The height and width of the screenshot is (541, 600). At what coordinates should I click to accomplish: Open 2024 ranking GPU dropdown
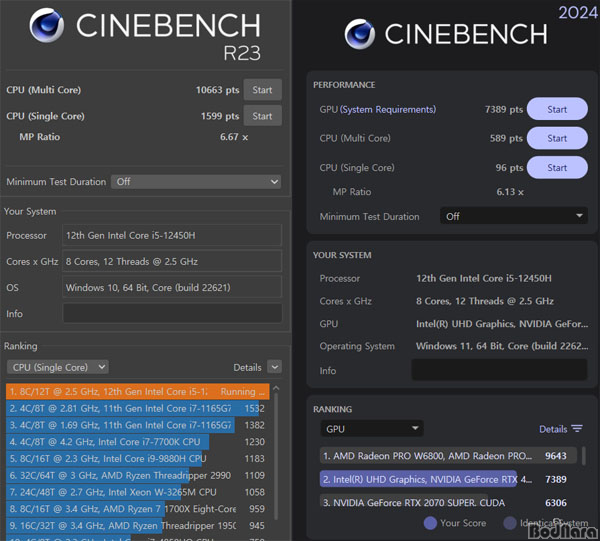372,429
